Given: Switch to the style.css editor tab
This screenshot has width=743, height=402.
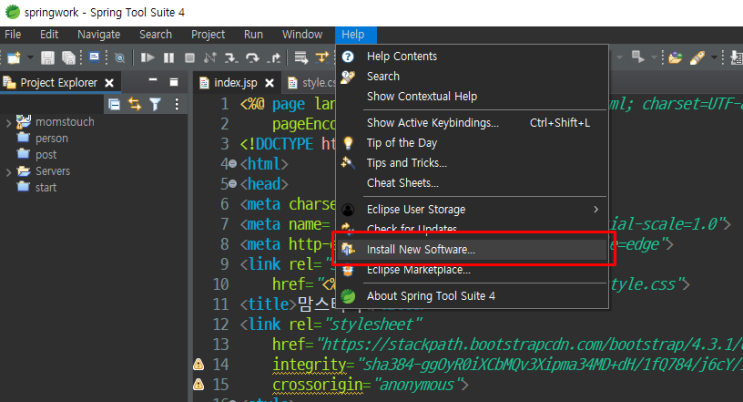Looking at the screenshot, I should point(318,83).
